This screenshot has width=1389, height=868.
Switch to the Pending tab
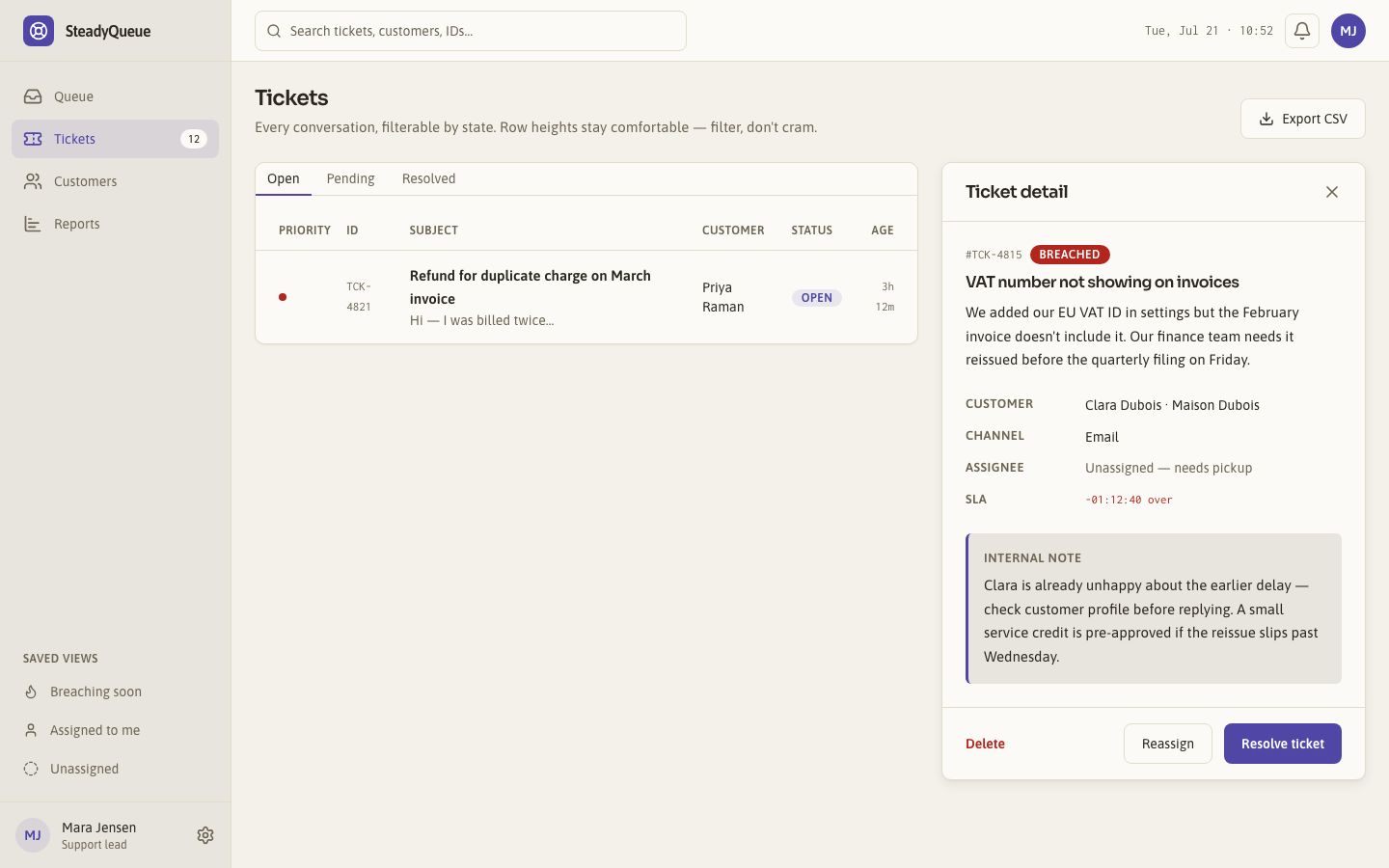coord(350,178)
